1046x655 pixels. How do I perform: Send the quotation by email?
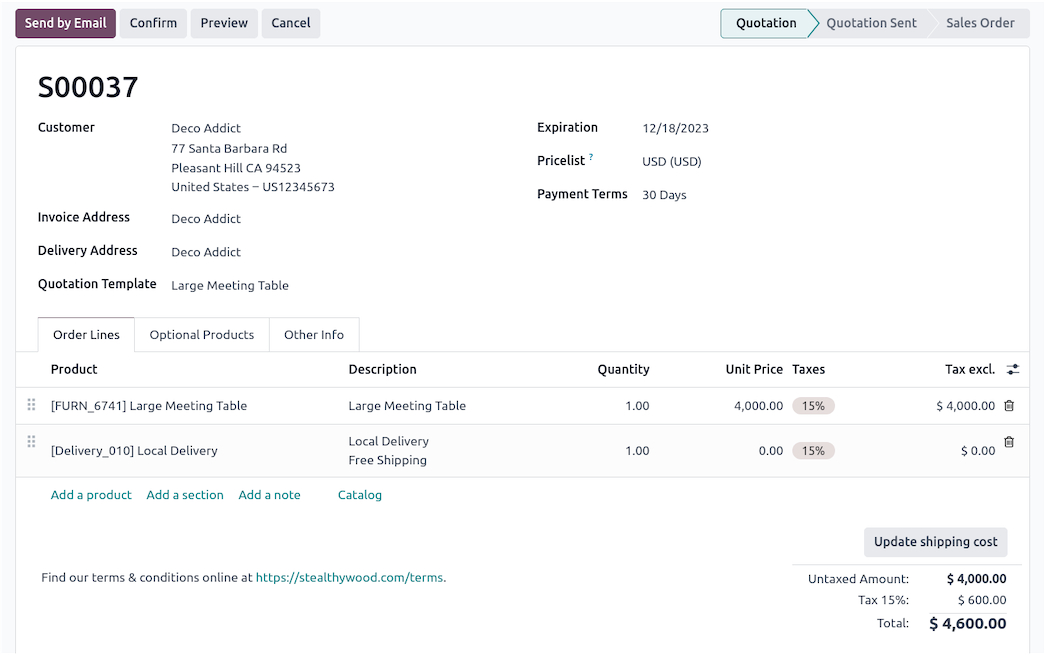point(65,22)
